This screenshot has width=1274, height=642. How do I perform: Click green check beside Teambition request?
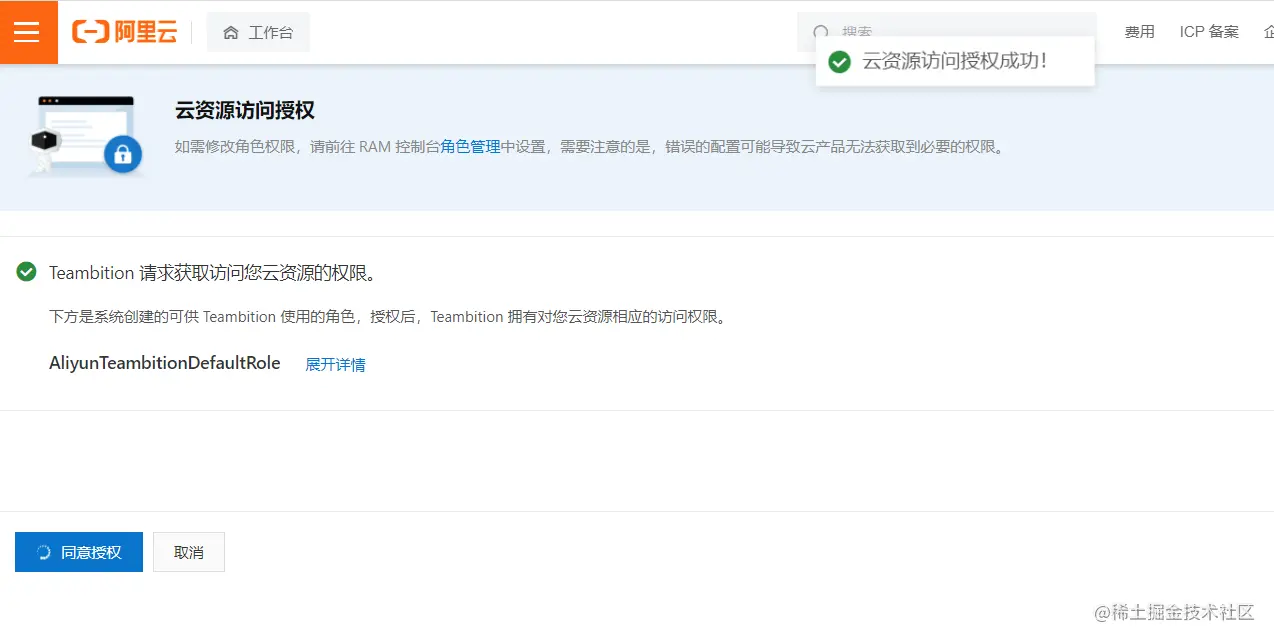(x=27, y=272)
